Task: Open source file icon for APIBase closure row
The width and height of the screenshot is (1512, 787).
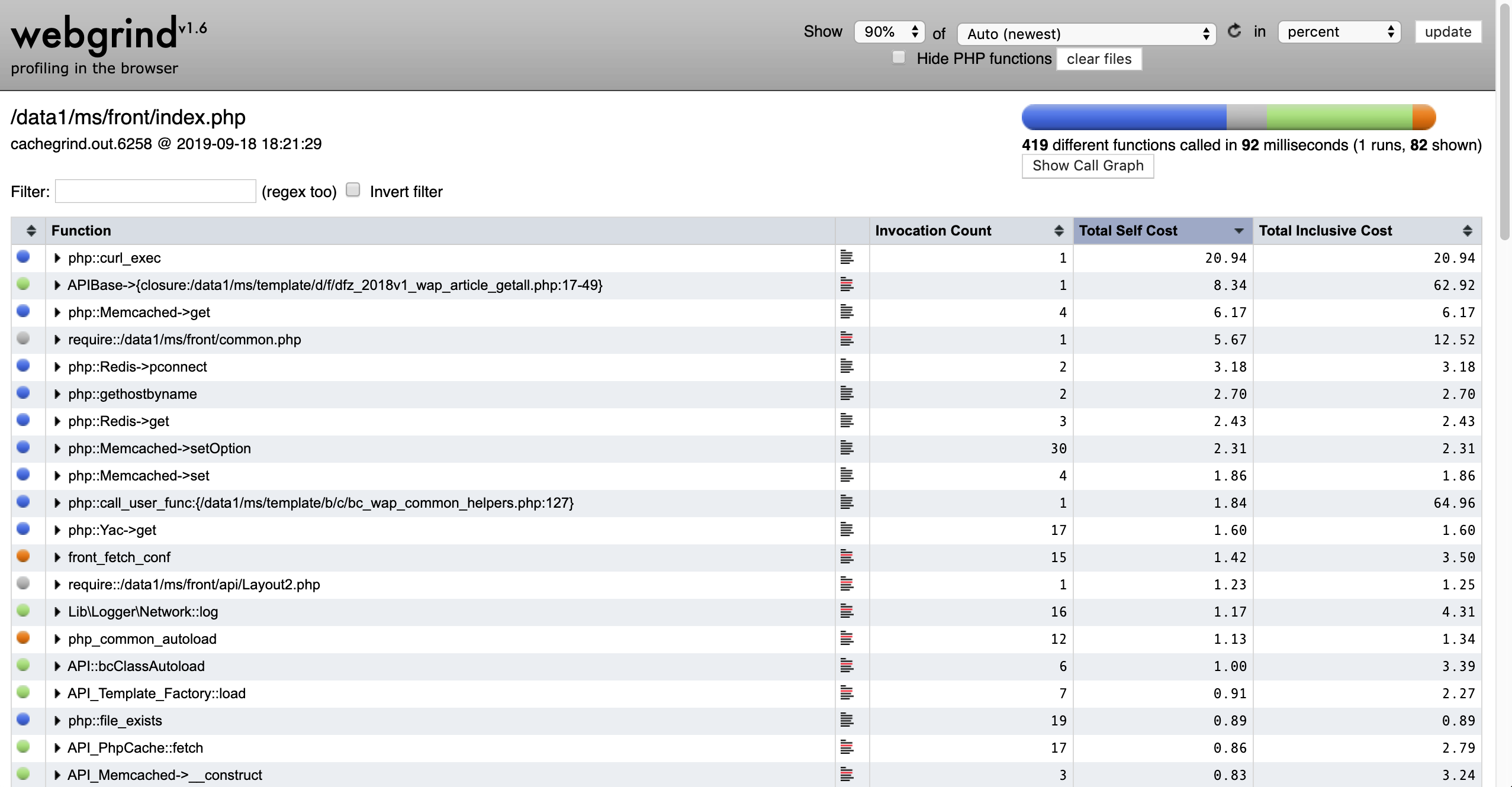Action: (x=847, y=285)
